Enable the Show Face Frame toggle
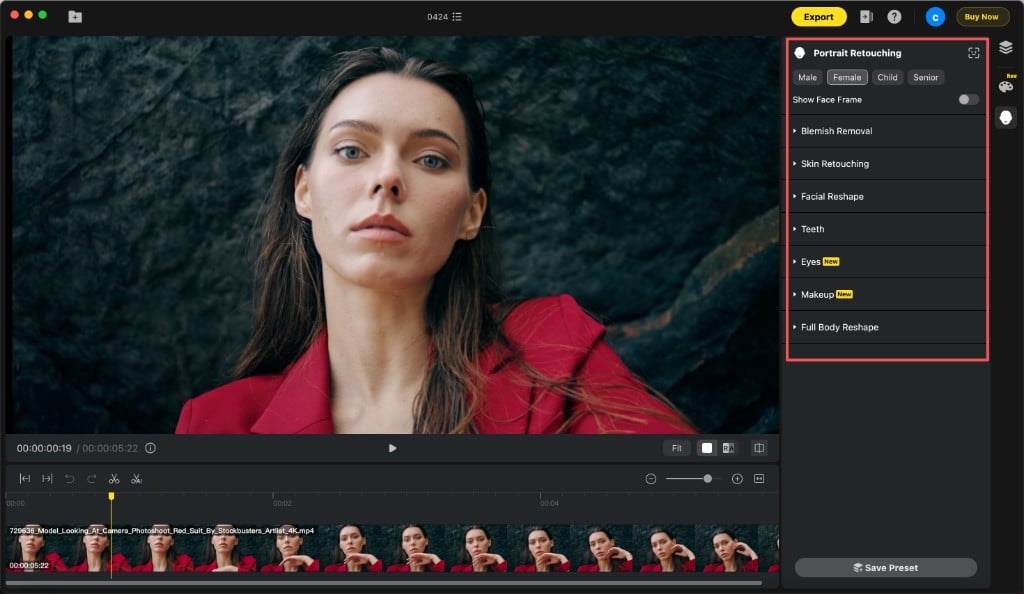The image size is (1024, 594). (966, 99)
